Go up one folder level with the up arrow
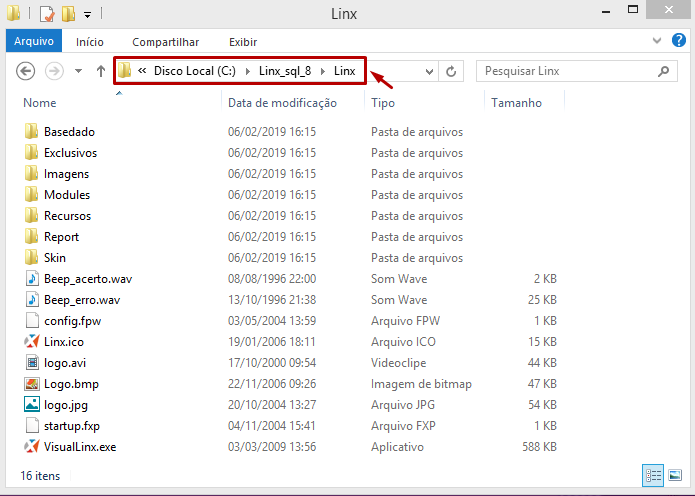 101,71
